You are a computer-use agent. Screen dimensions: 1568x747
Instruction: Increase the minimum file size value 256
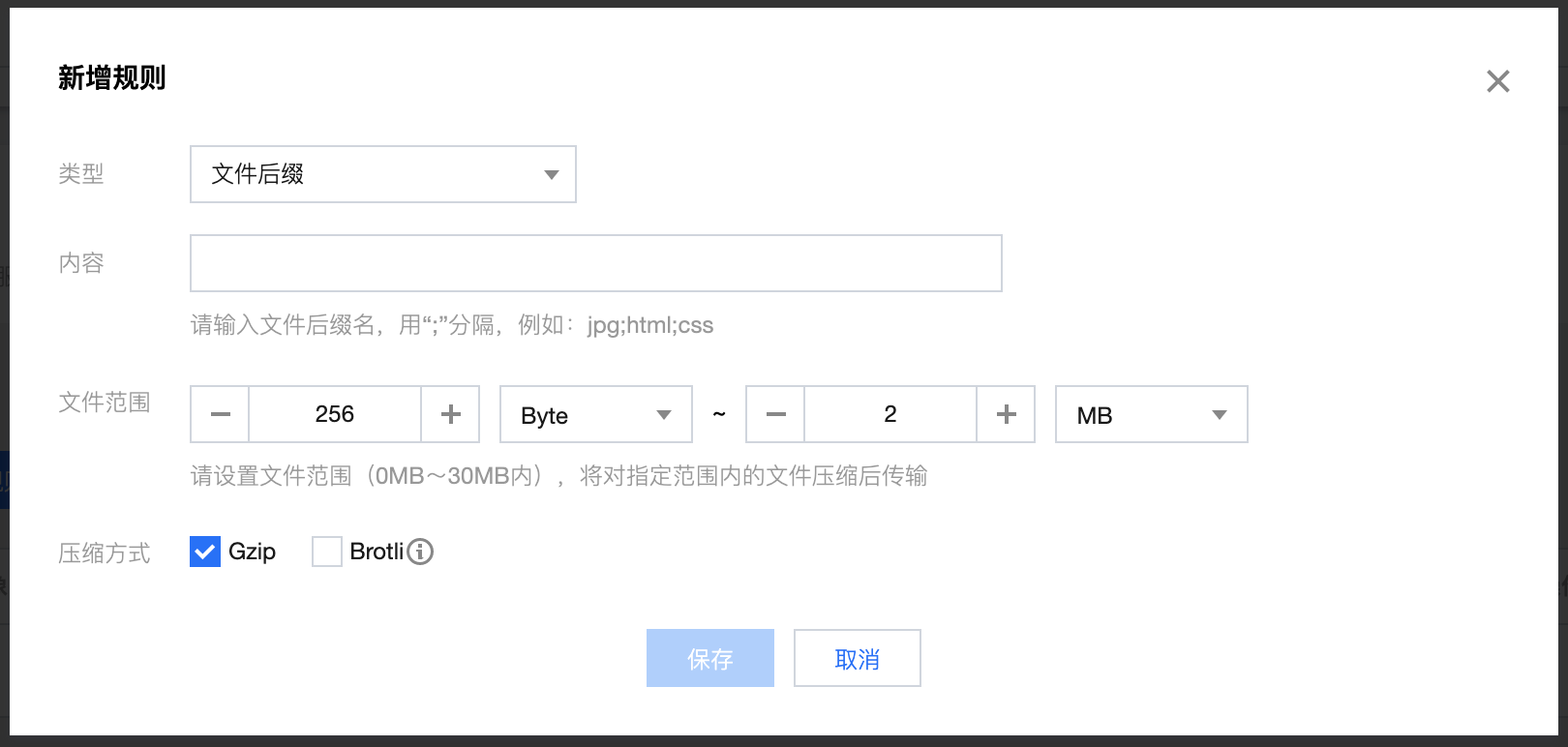pyautogui.click(x=450, y=414)
